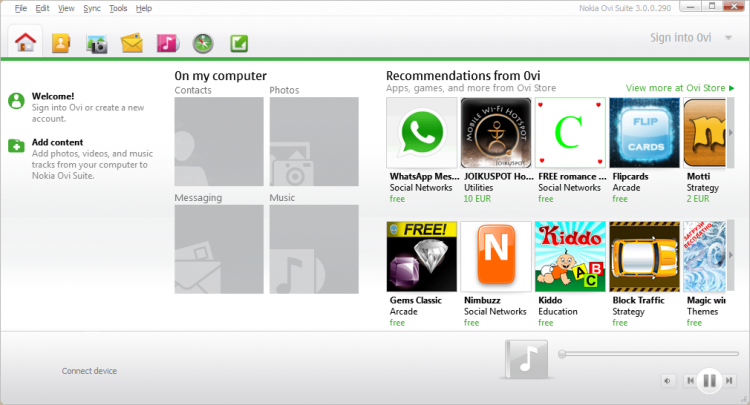Screen dimensions: 750x405
Task: Toggle the volume mute button
Action: point(666,380)
